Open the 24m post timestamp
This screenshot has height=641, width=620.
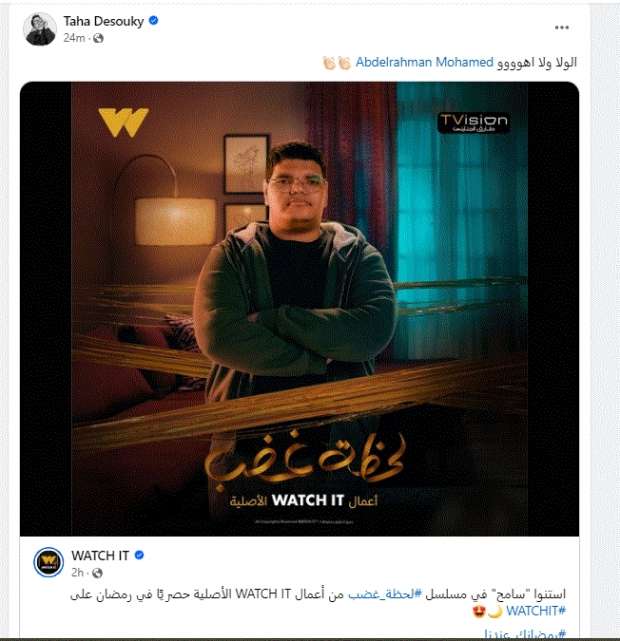point(74,38)
